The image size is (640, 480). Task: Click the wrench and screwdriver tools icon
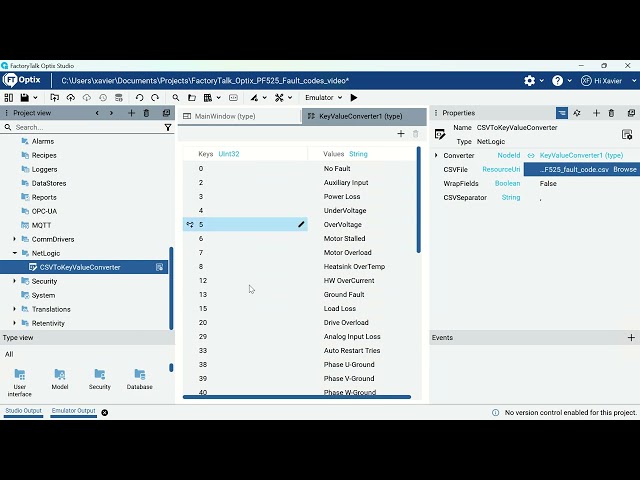click(279, 98)
